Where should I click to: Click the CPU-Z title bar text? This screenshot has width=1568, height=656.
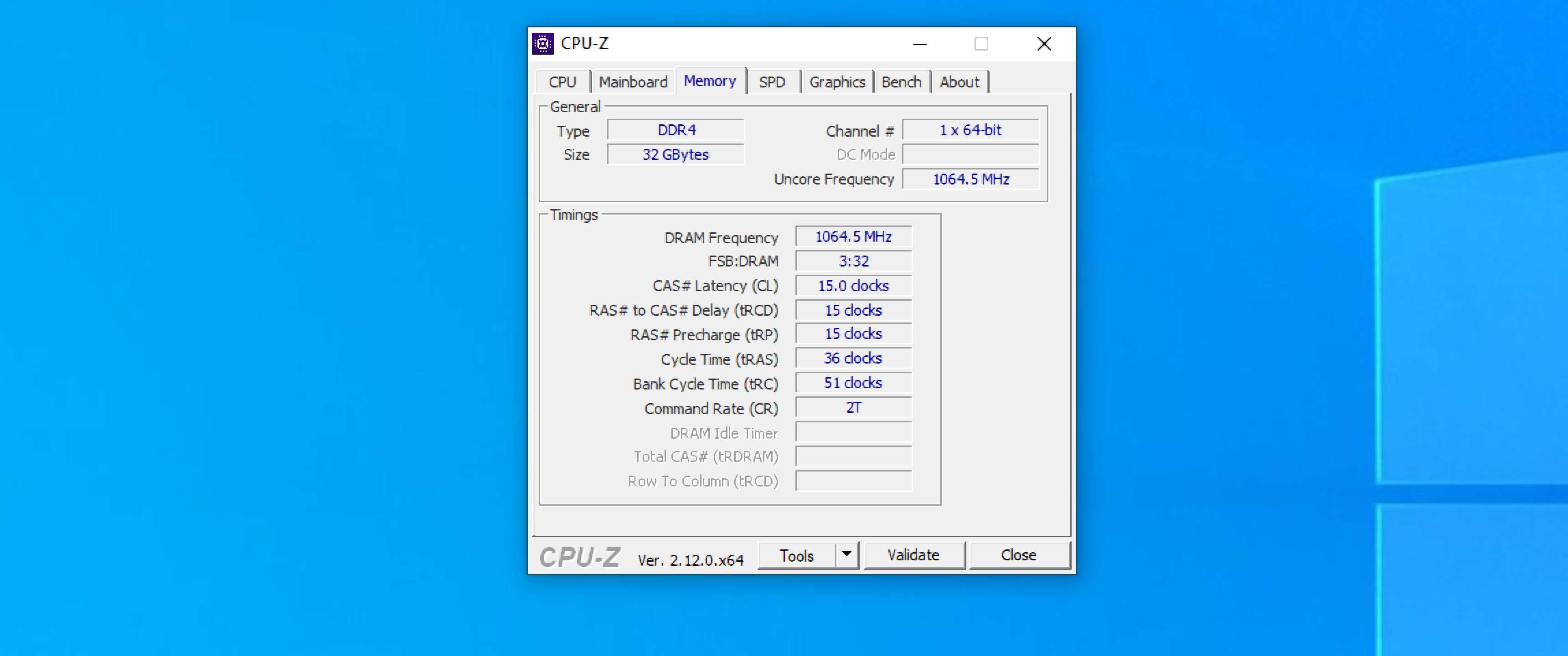[584, 44]
